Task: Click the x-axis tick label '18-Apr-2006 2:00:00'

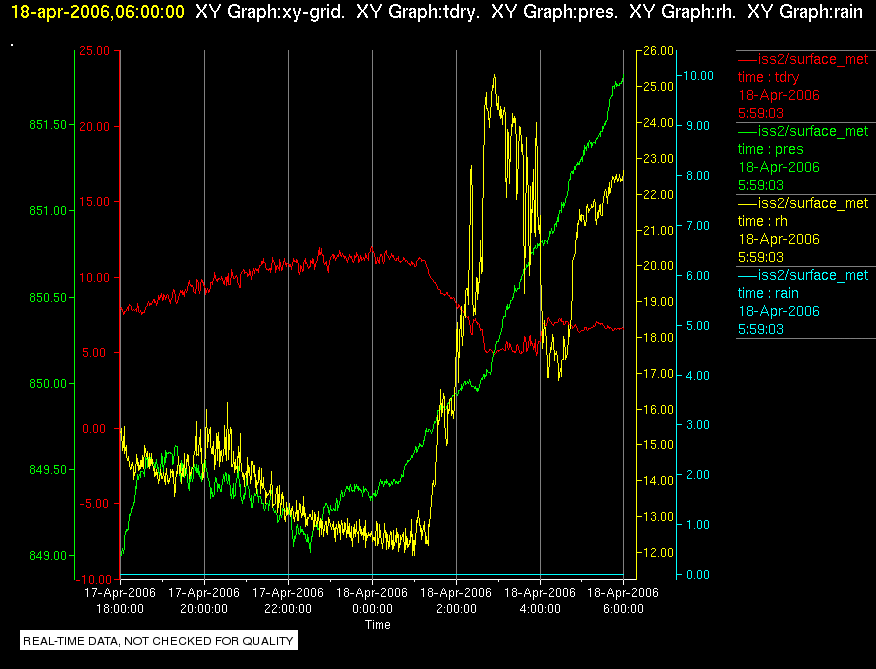Action: point(456,600)
